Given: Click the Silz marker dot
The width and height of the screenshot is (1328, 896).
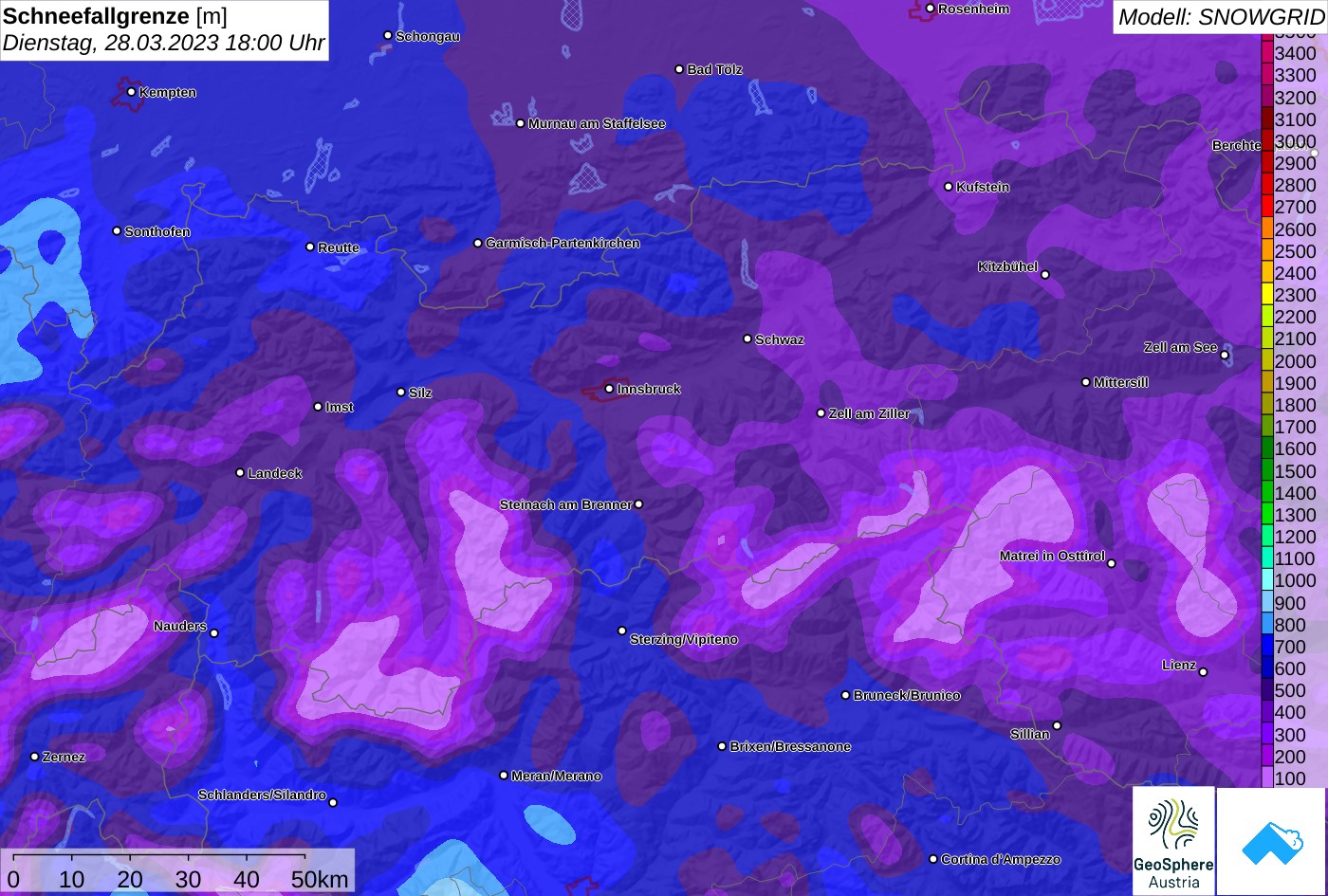Looking at the screenshot, I should click(401, 393).
